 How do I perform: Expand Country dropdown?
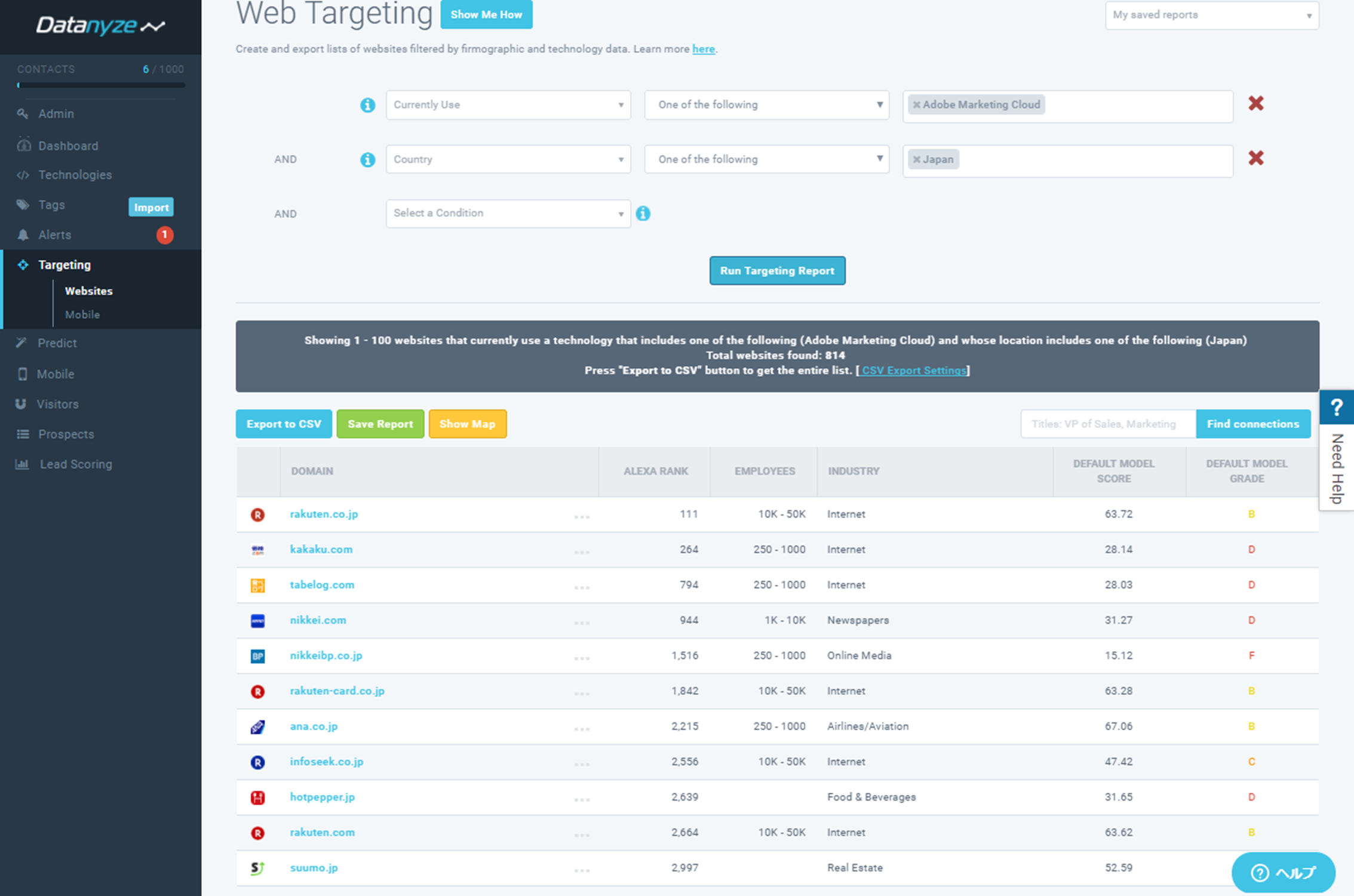pyautogui.click(x=508, y=159)
